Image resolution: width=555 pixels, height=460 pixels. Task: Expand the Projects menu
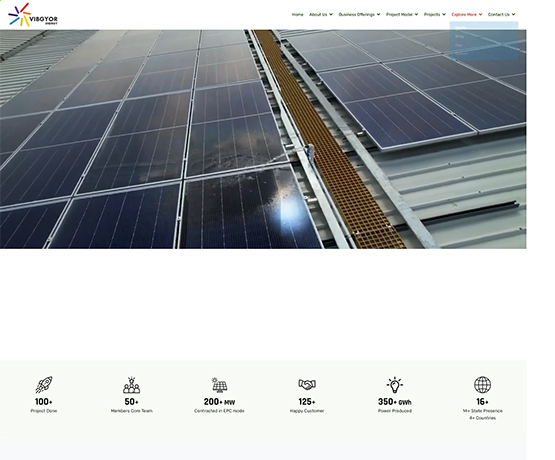pos(435,15)
